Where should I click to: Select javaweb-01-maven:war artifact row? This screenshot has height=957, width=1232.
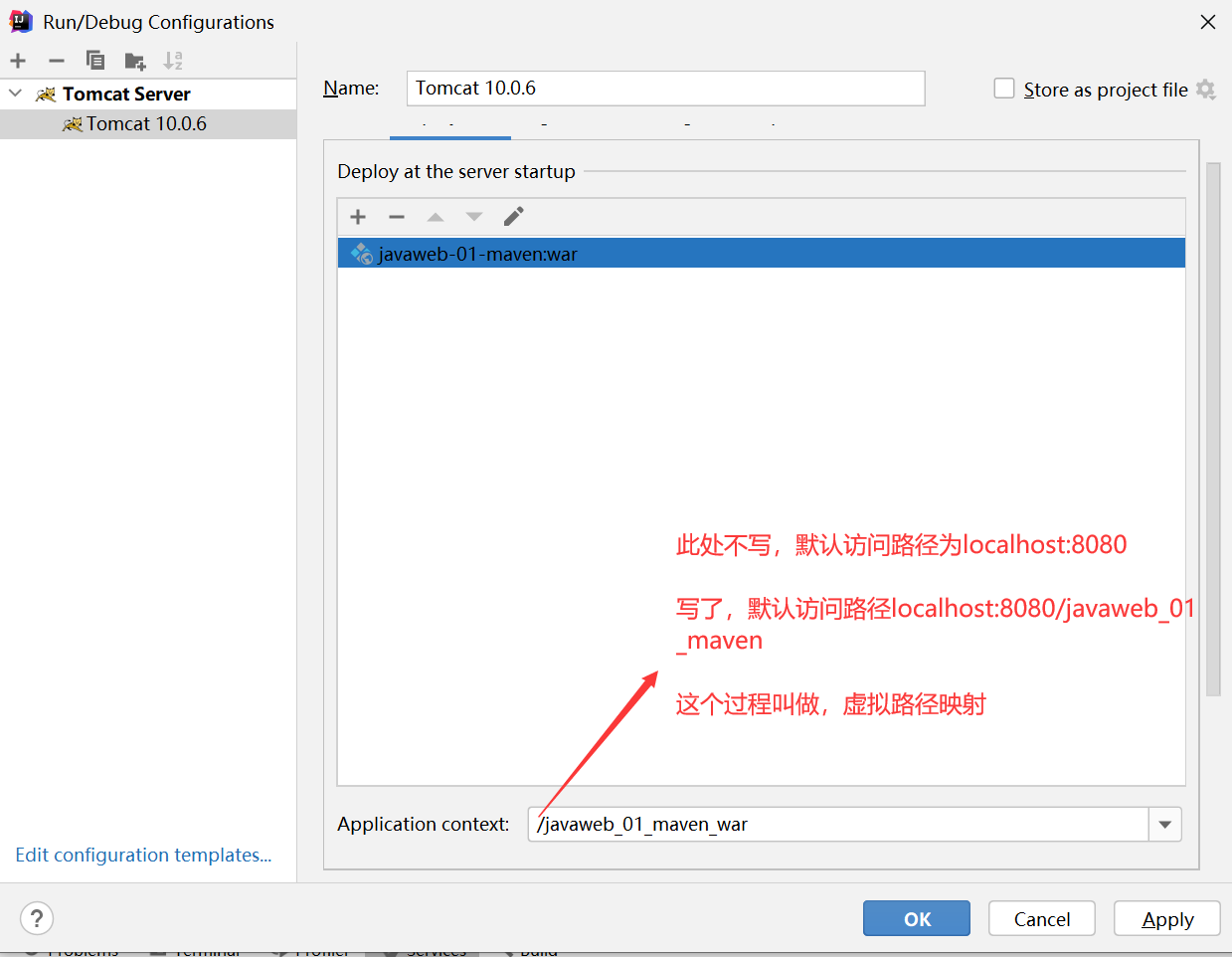[x=762, y=254]
